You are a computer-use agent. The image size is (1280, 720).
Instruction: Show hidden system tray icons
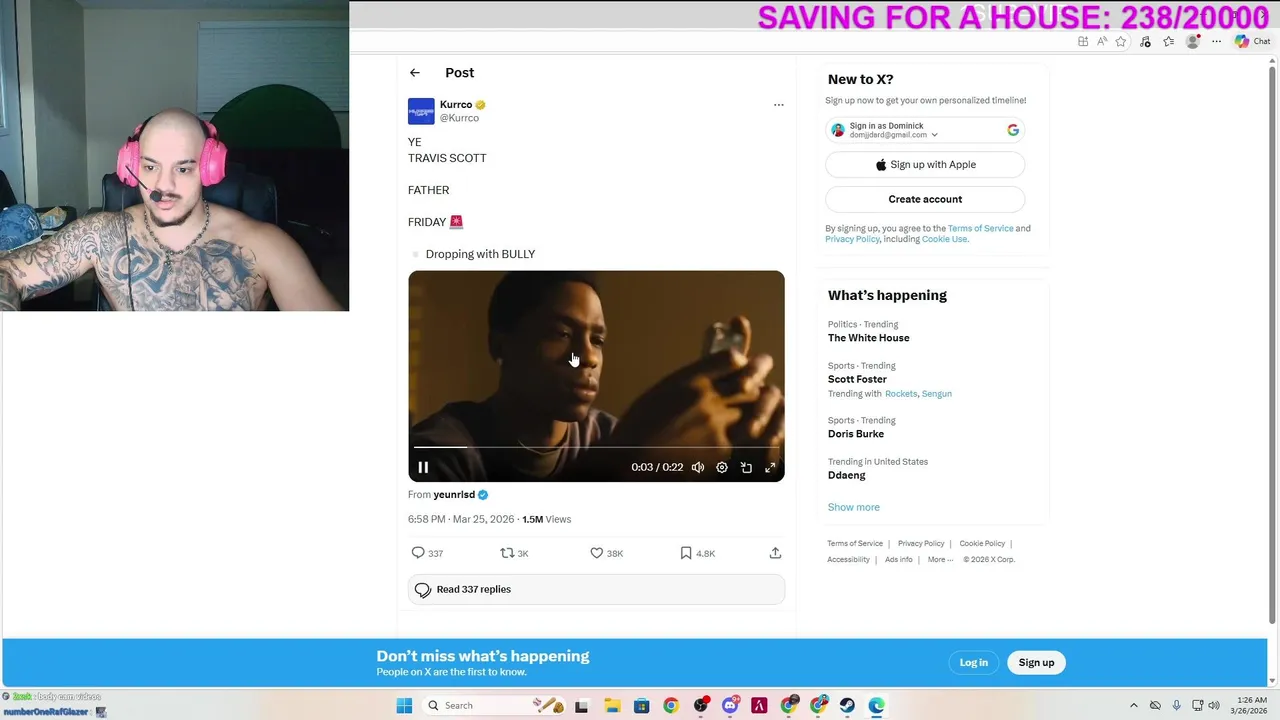point(1133,706)
